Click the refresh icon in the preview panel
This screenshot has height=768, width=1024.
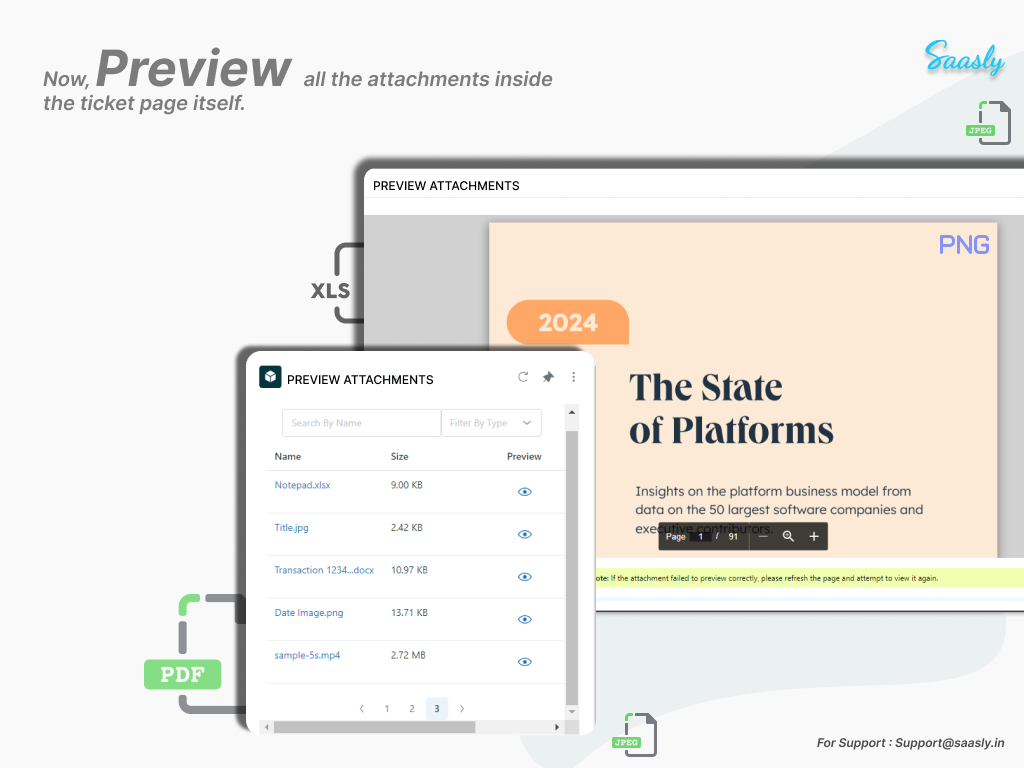point(523,377)
